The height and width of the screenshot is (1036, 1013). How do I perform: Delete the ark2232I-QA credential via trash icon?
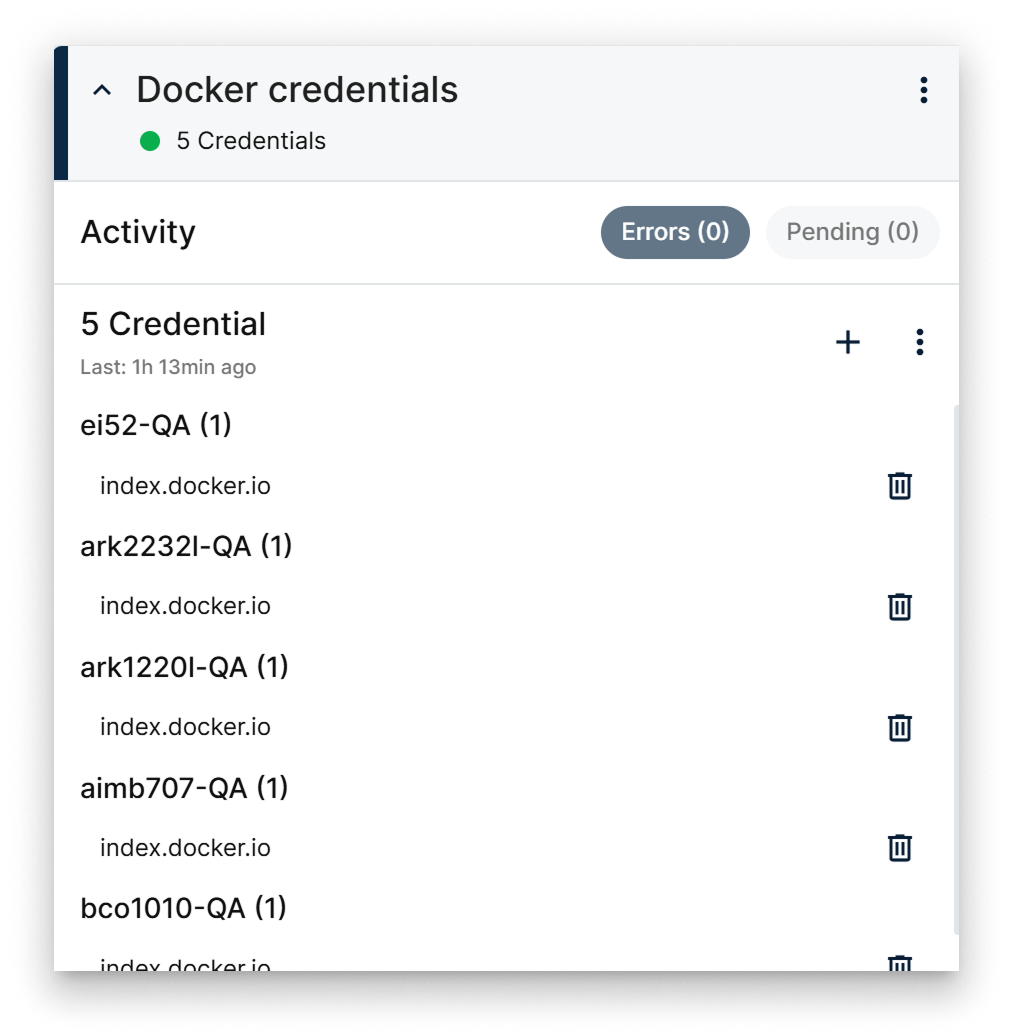tap(899, 606)
